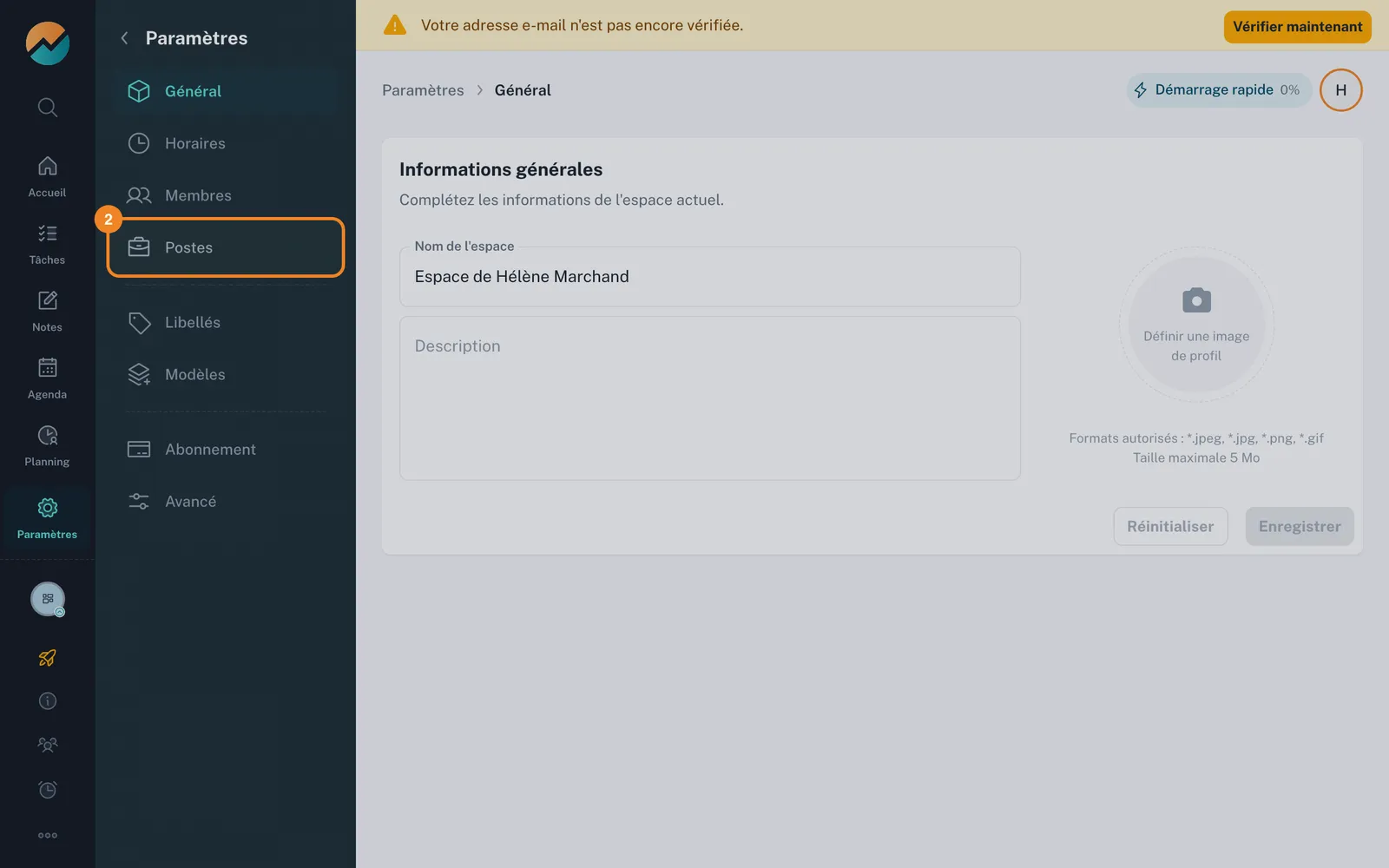The width and height of the screenshot is (1389, 868).
Task: Open Notes in the sidebar
Action: pyautogui.click(x=48, y=311)
